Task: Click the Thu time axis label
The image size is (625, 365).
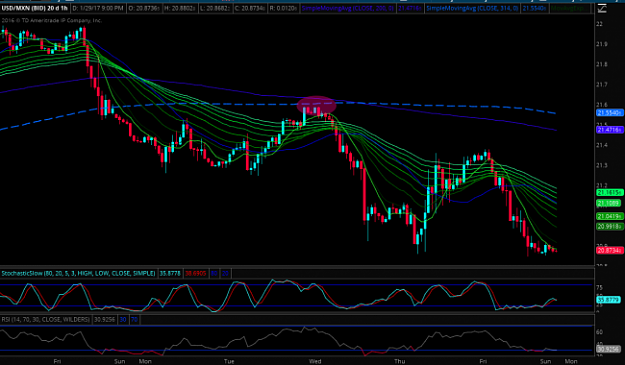Action: pos(399,361)
